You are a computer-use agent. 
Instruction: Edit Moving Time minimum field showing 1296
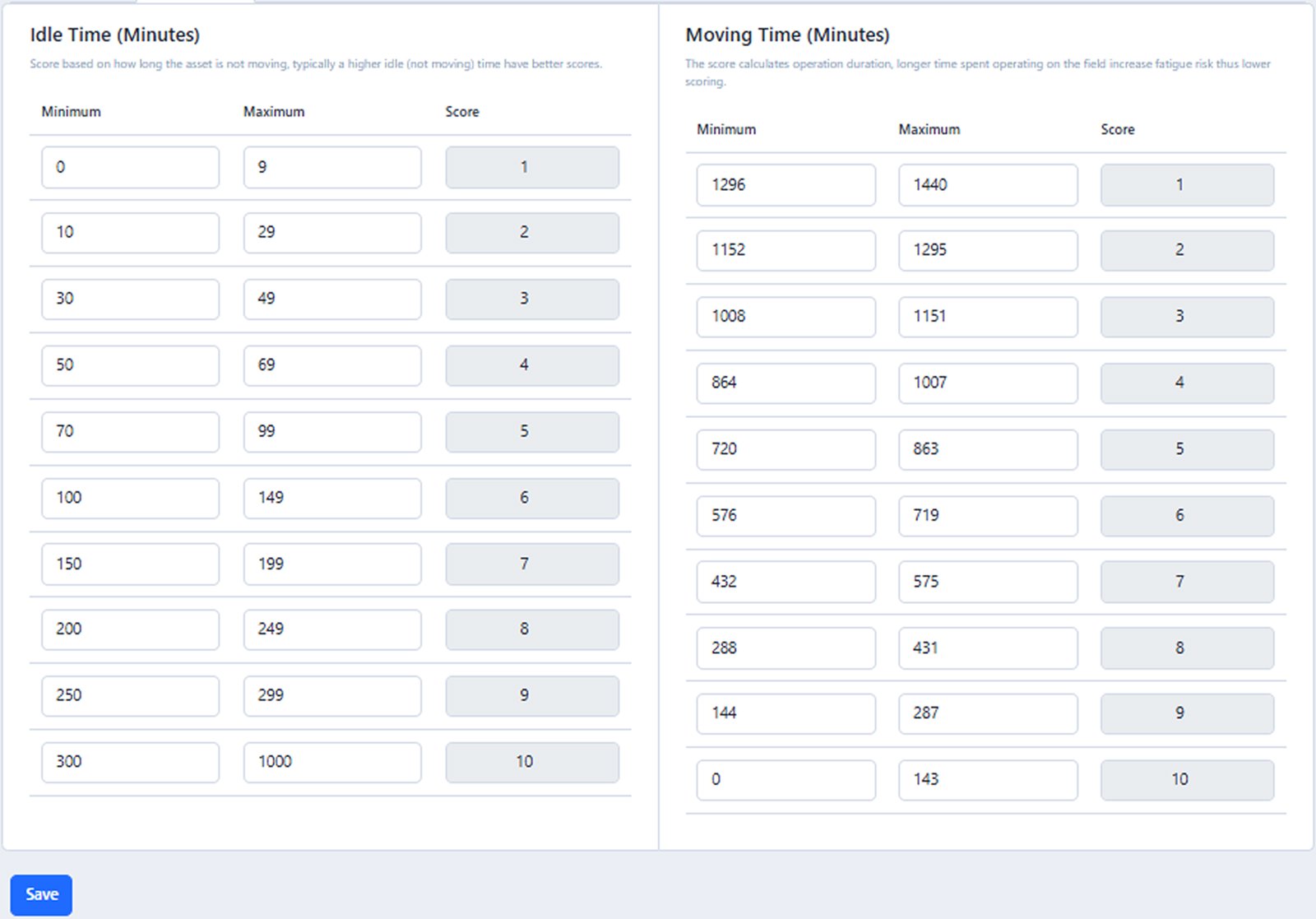pos(785,185)
